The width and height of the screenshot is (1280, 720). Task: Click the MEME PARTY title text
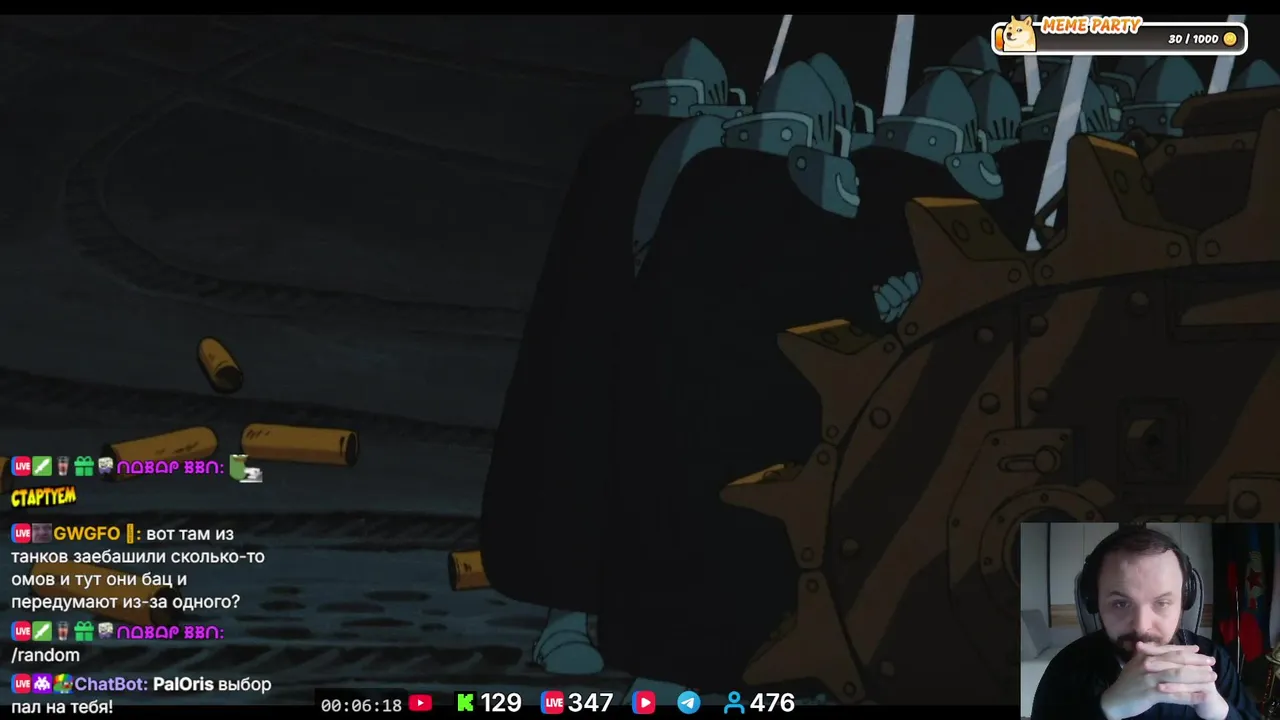click(1091, 25)
